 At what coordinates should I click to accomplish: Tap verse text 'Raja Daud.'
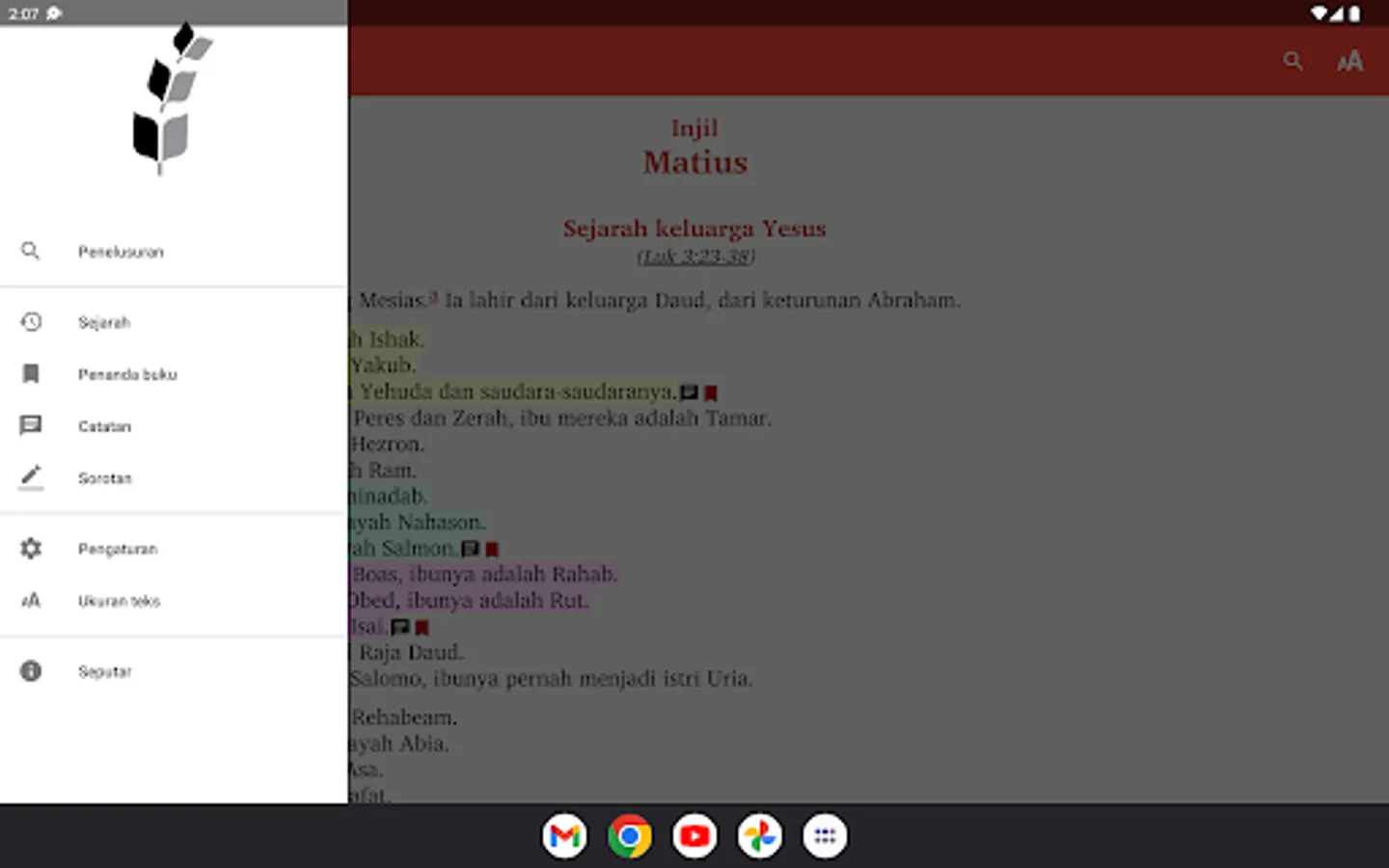[x=411, y=653]
